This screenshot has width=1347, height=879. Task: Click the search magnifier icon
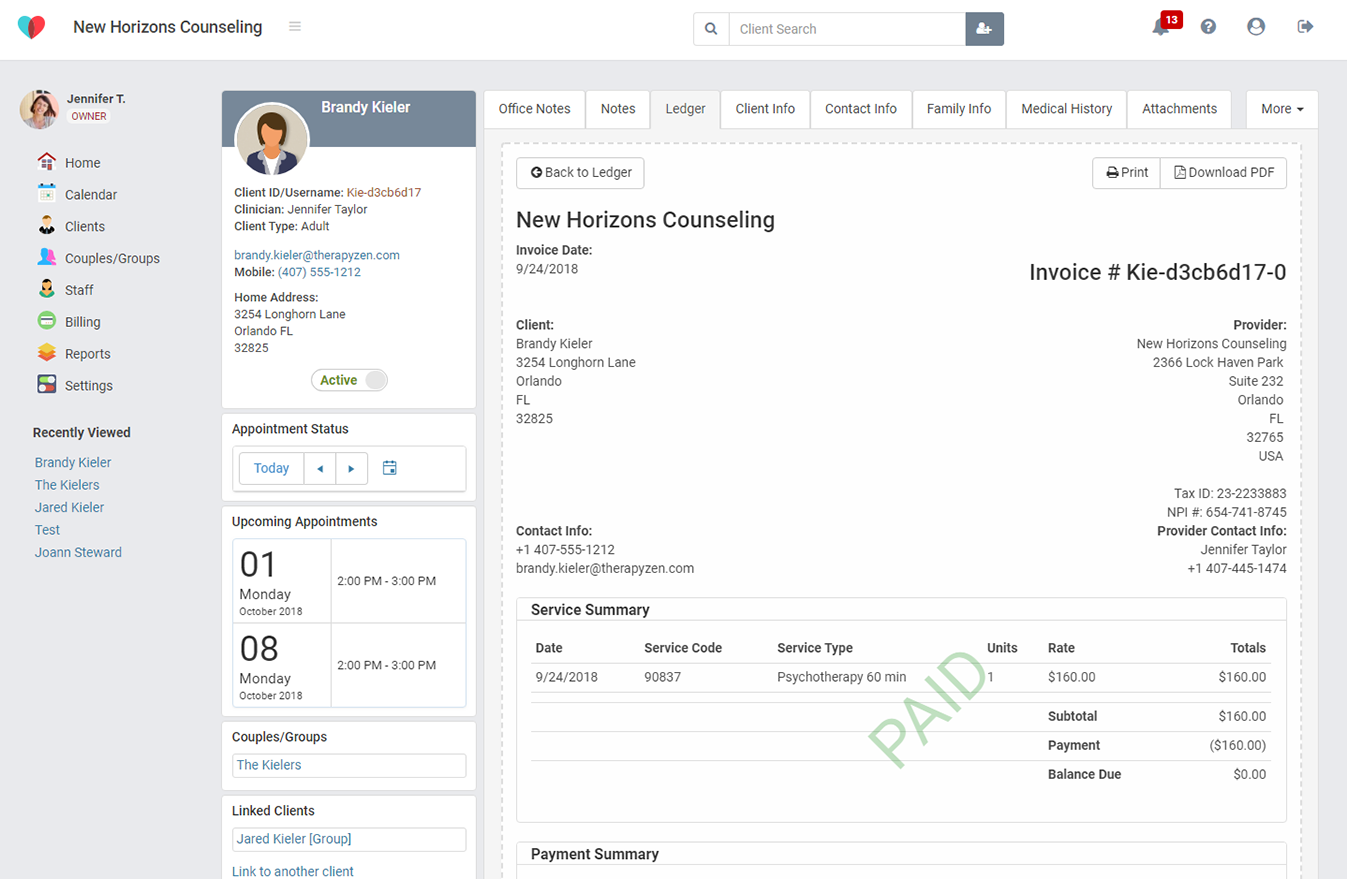point(711,29)
